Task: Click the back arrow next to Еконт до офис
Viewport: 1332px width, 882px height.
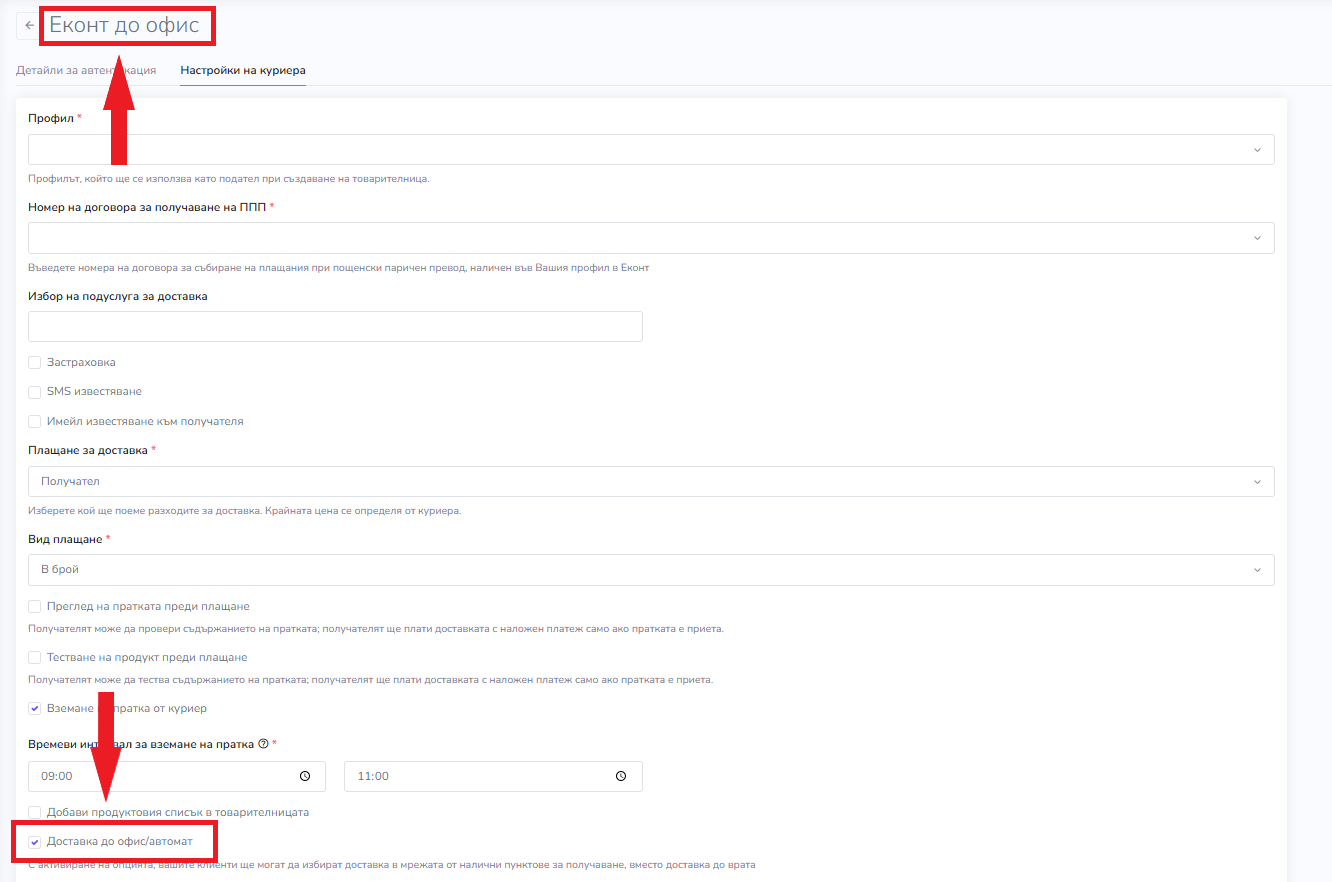Action: click(29, 25)
